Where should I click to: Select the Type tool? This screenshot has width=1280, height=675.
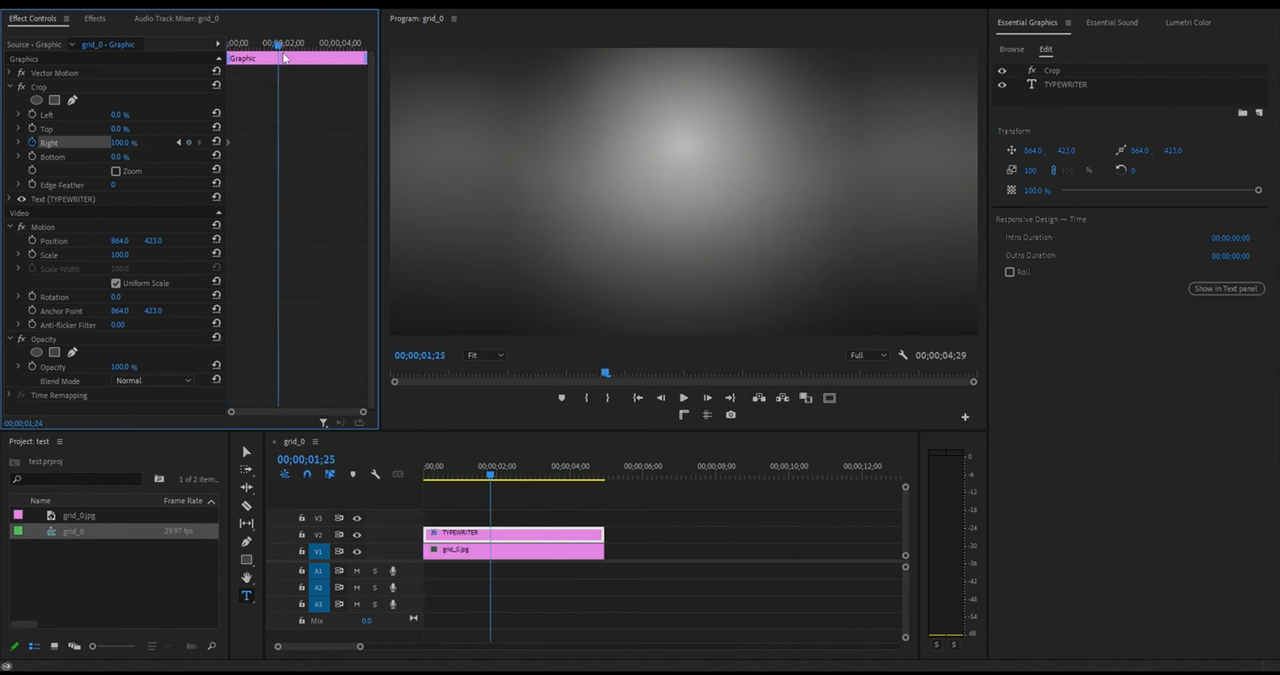246,596
